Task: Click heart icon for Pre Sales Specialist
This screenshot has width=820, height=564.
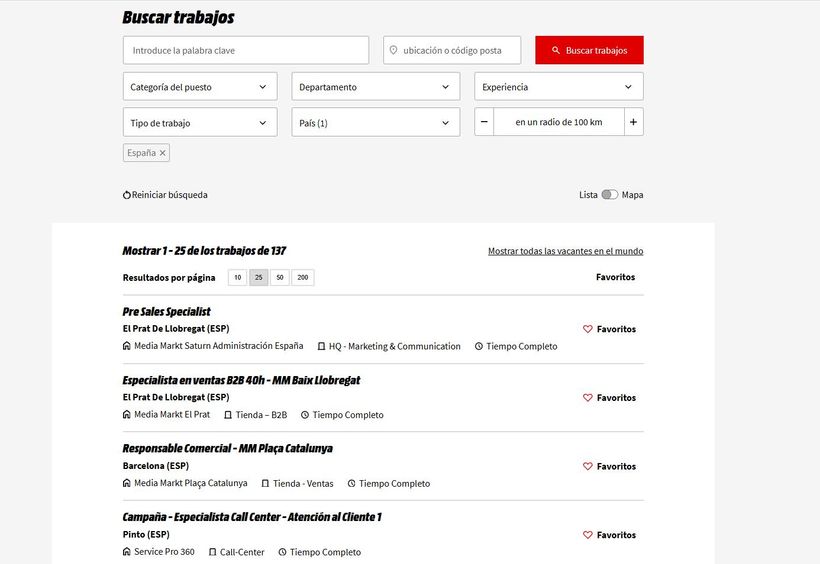Action: [588, 329]
